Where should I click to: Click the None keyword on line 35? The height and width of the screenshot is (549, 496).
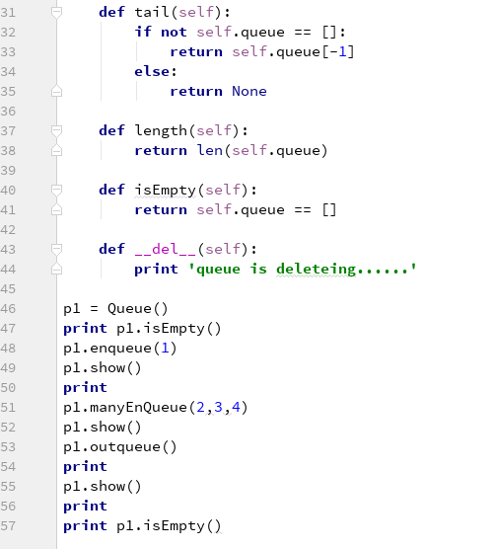pyautogui.click(x=249, y=91)
